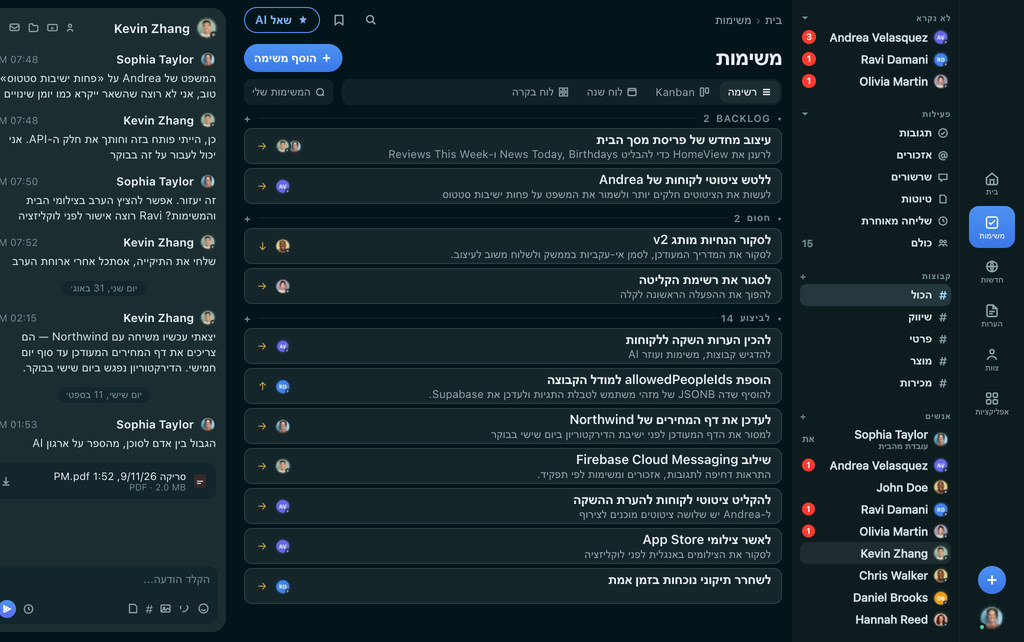Switch to the dashboard (לוח בקרה) tab
The height and width of the screenshot is (642, 1024).
click(539, 92)
